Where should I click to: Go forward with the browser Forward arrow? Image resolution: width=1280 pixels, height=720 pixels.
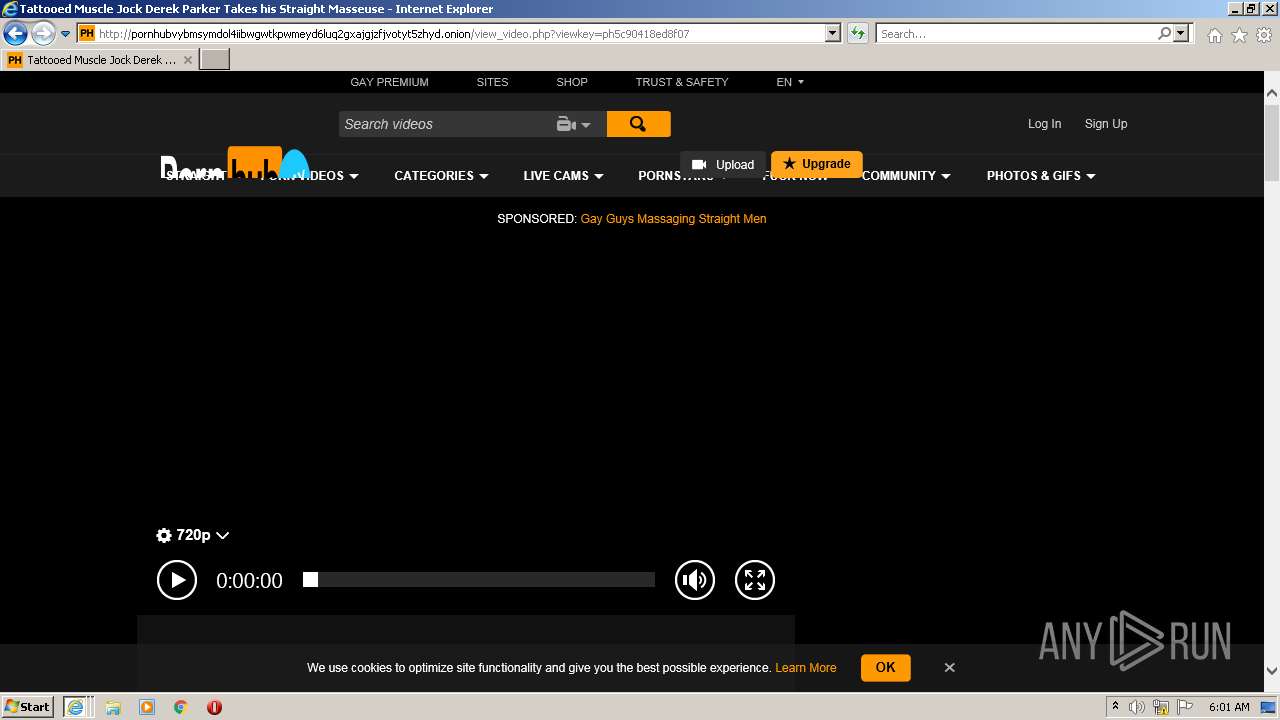pyautogui.click(x=43, y=33)
